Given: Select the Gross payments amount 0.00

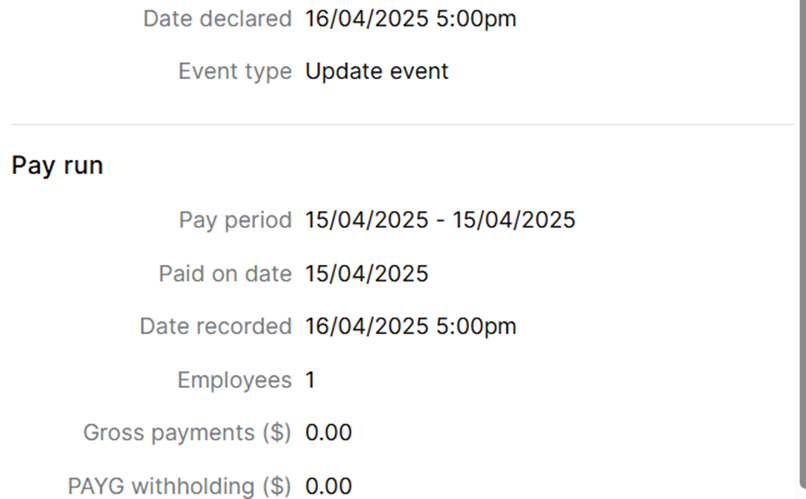Looking at the screenshot, I should (x=328, y=433).
